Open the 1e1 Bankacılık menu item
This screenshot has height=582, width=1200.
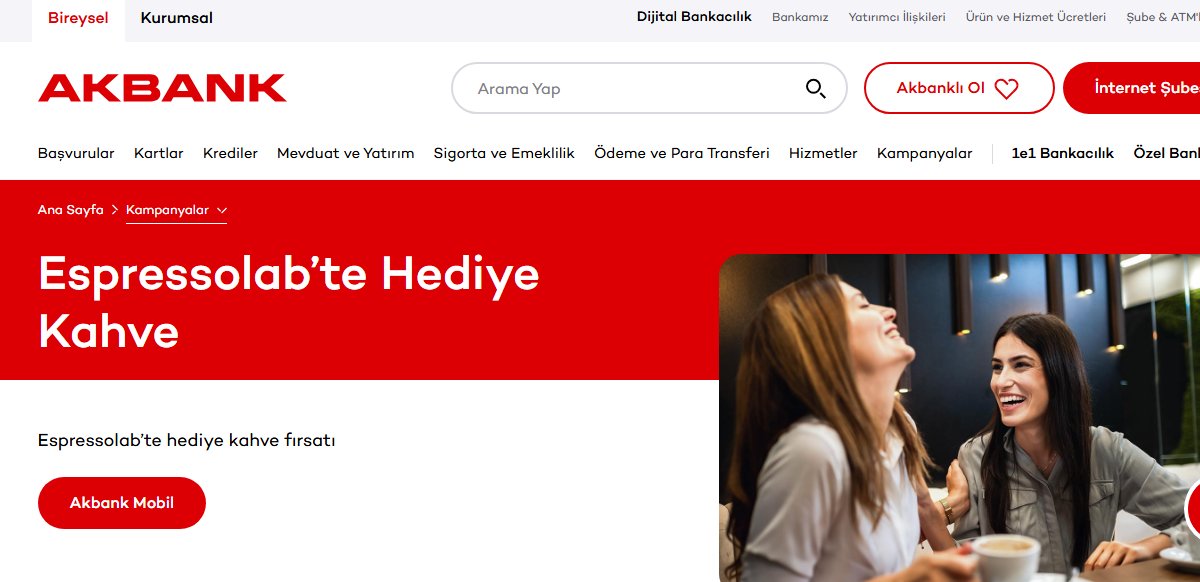1062,153
